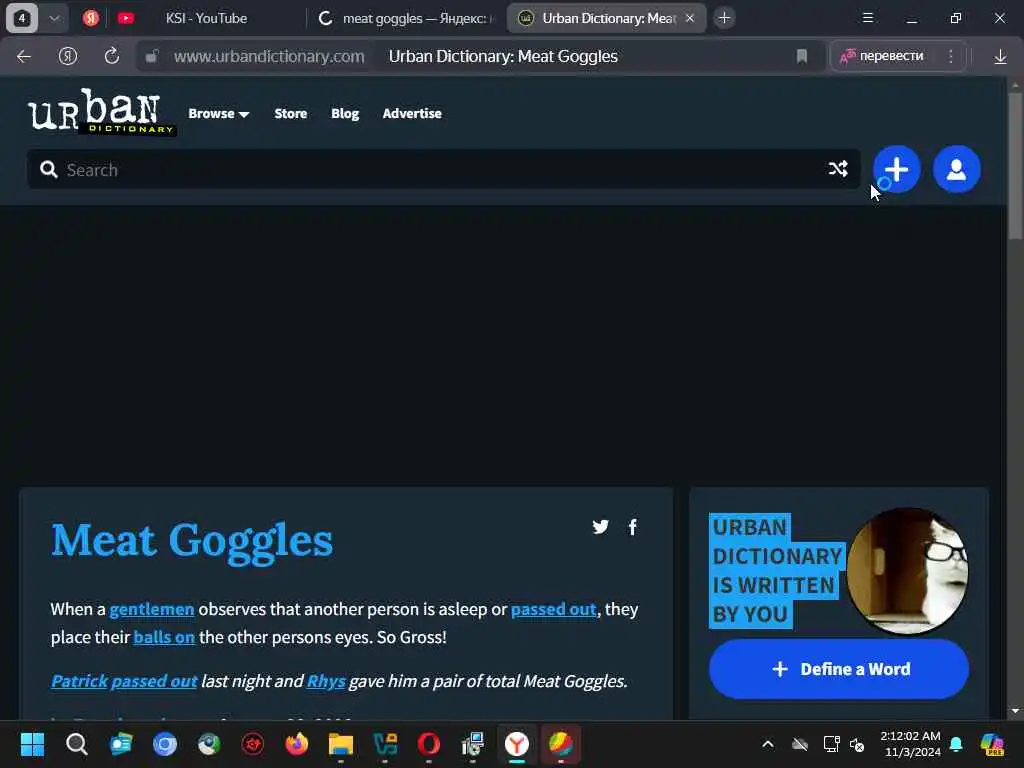Open the pinned YouTube tab
Viewport: 1024px width, 768px height.
(126, 18)
